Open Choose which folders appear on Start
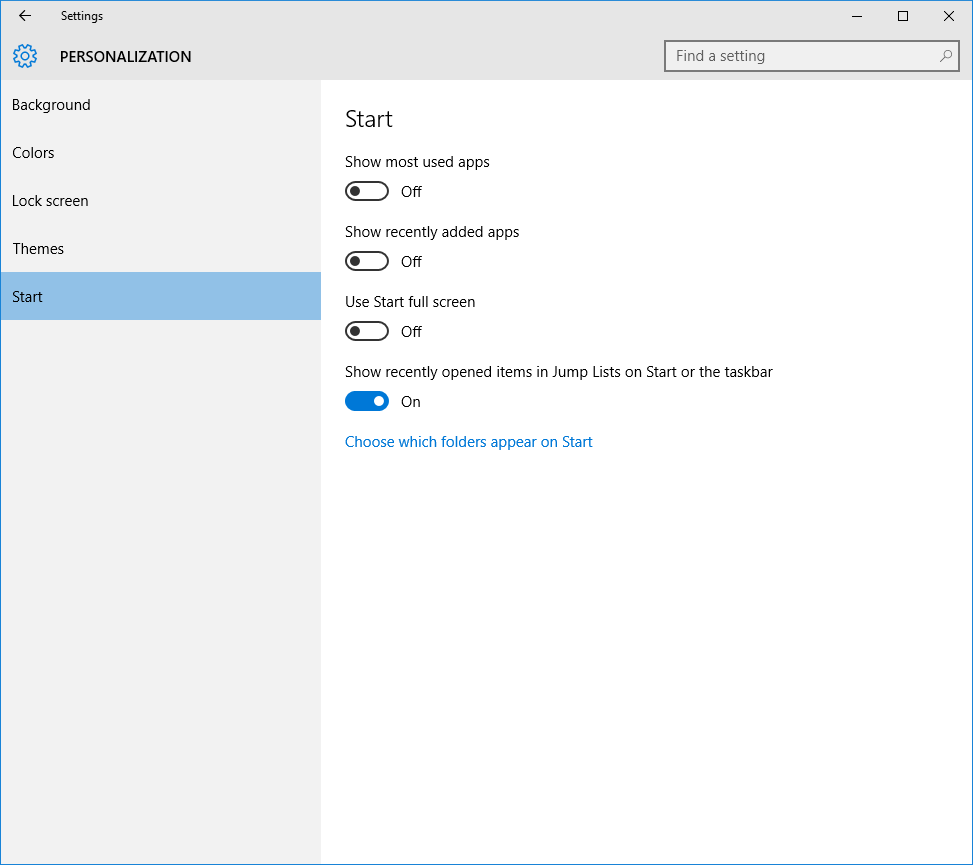973x865 pixels. pyautogui.click(x=469, y=442)
